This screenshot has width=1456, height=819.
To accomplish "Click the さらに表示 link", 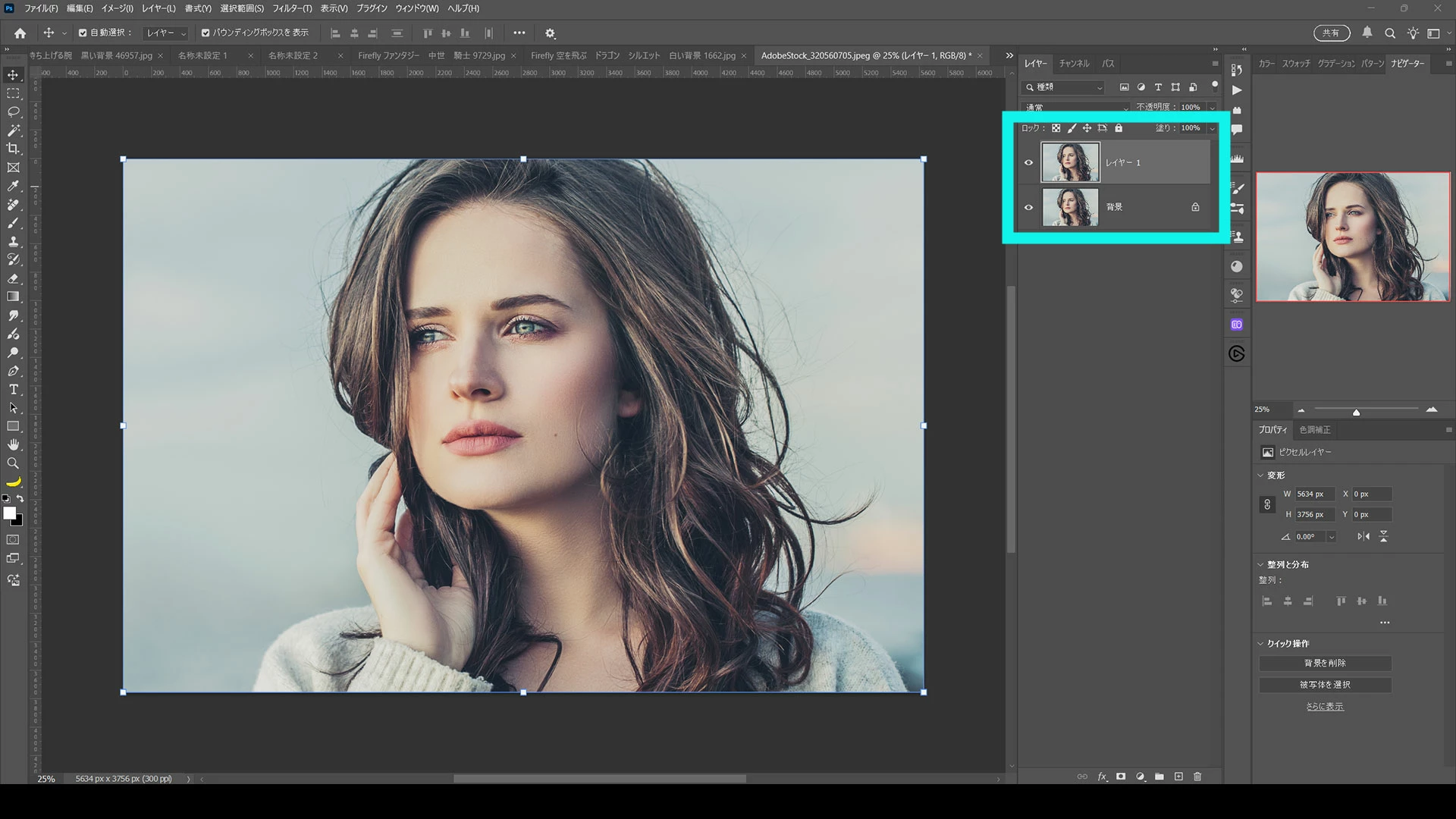I will pyautogui.click(x=1325, y=706).
